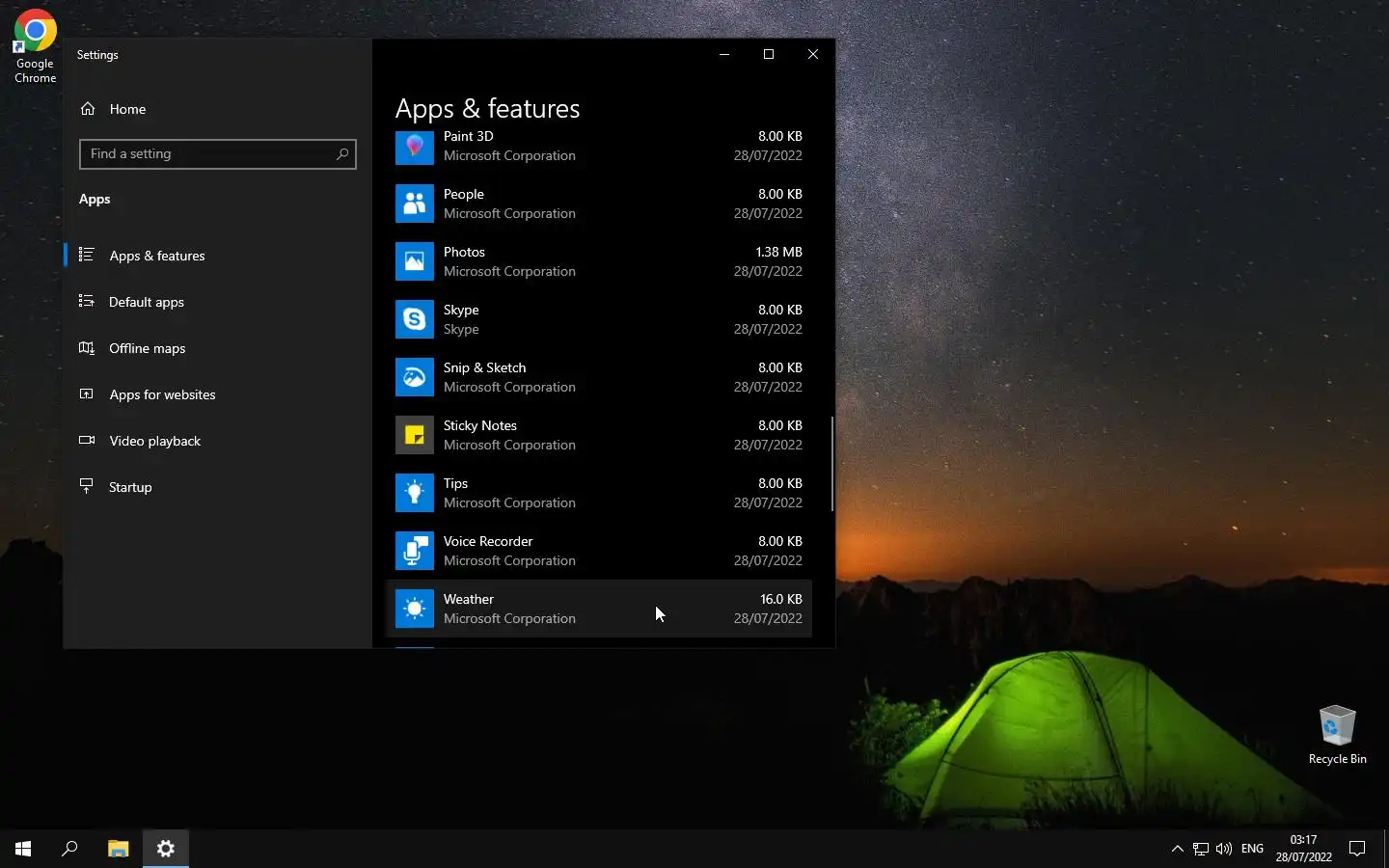Open the Google Chrome desktop shortcut
Image resolution: width=1389 pixels, height=868 pixels.
pos(35,46)
